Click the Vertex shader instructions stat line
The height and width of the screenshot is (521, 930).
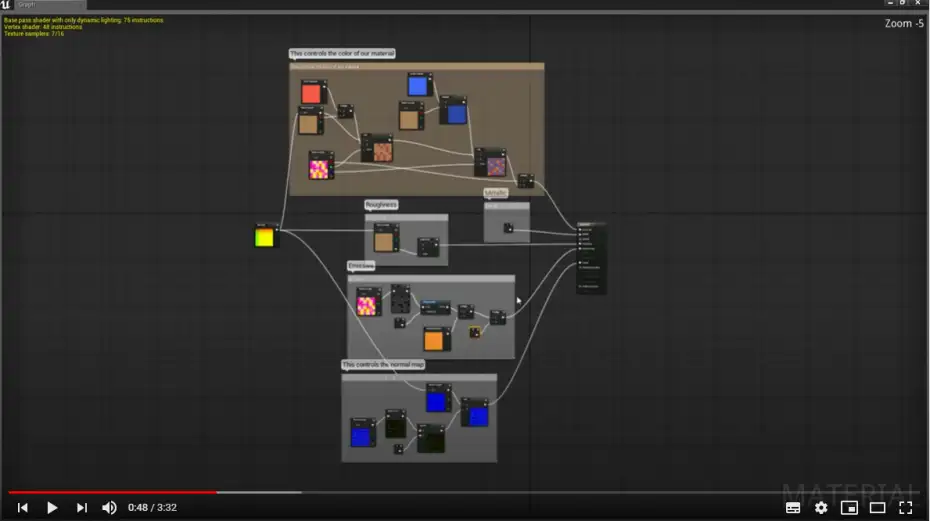click(43, 27)
